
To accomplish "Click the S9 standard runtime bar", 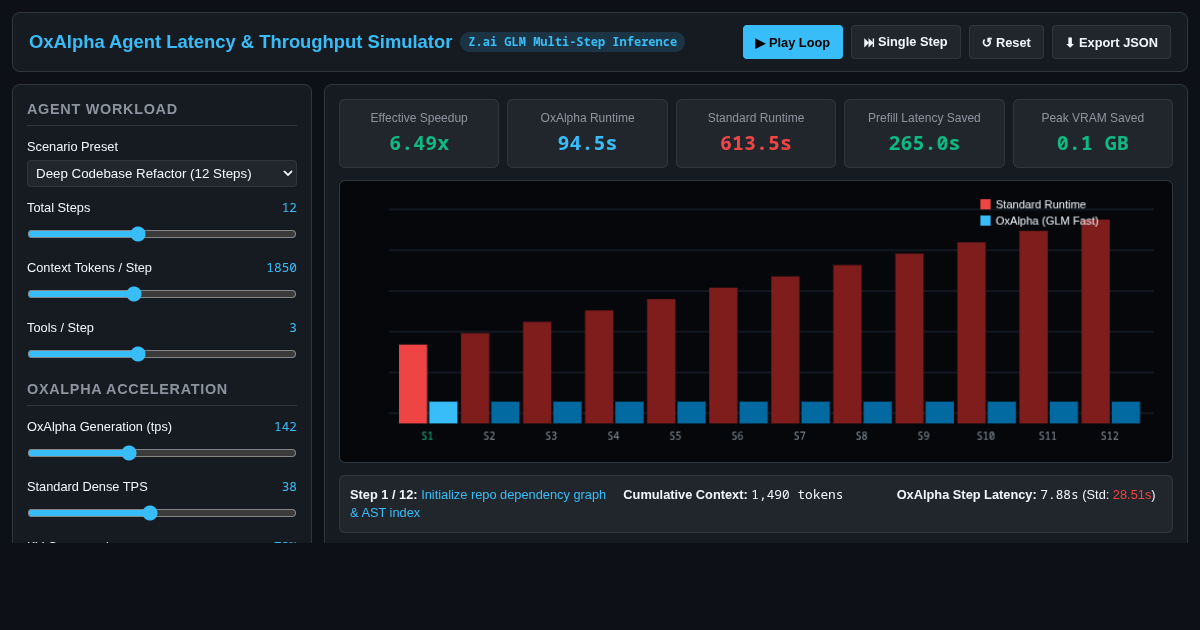I will pyautogui.click(x=909, y=338).
